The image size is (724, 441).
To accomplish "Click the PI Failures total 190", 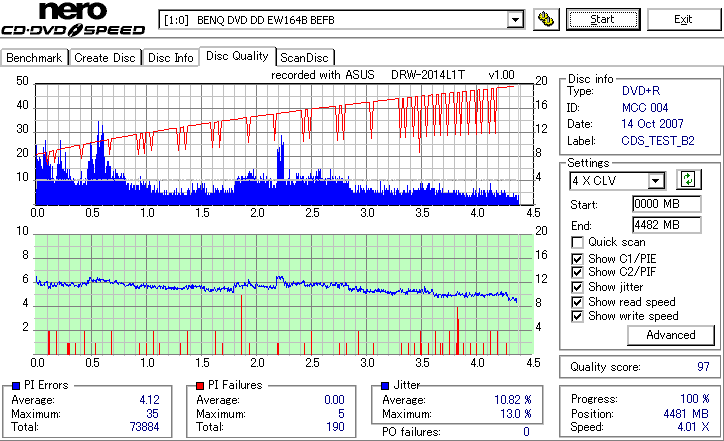I will pos(335,427).
